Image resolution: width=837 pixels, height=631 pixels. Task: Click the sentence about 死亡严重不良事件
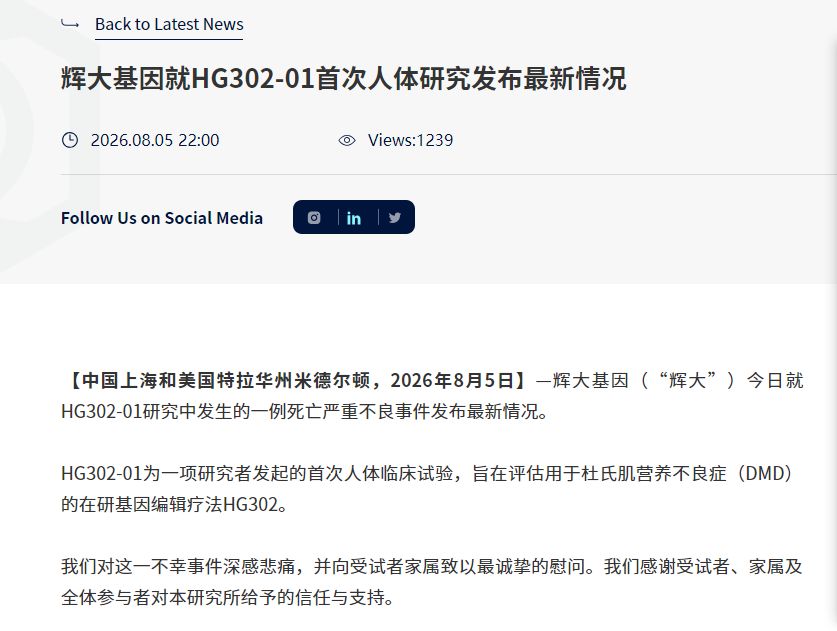pos(305,412)
